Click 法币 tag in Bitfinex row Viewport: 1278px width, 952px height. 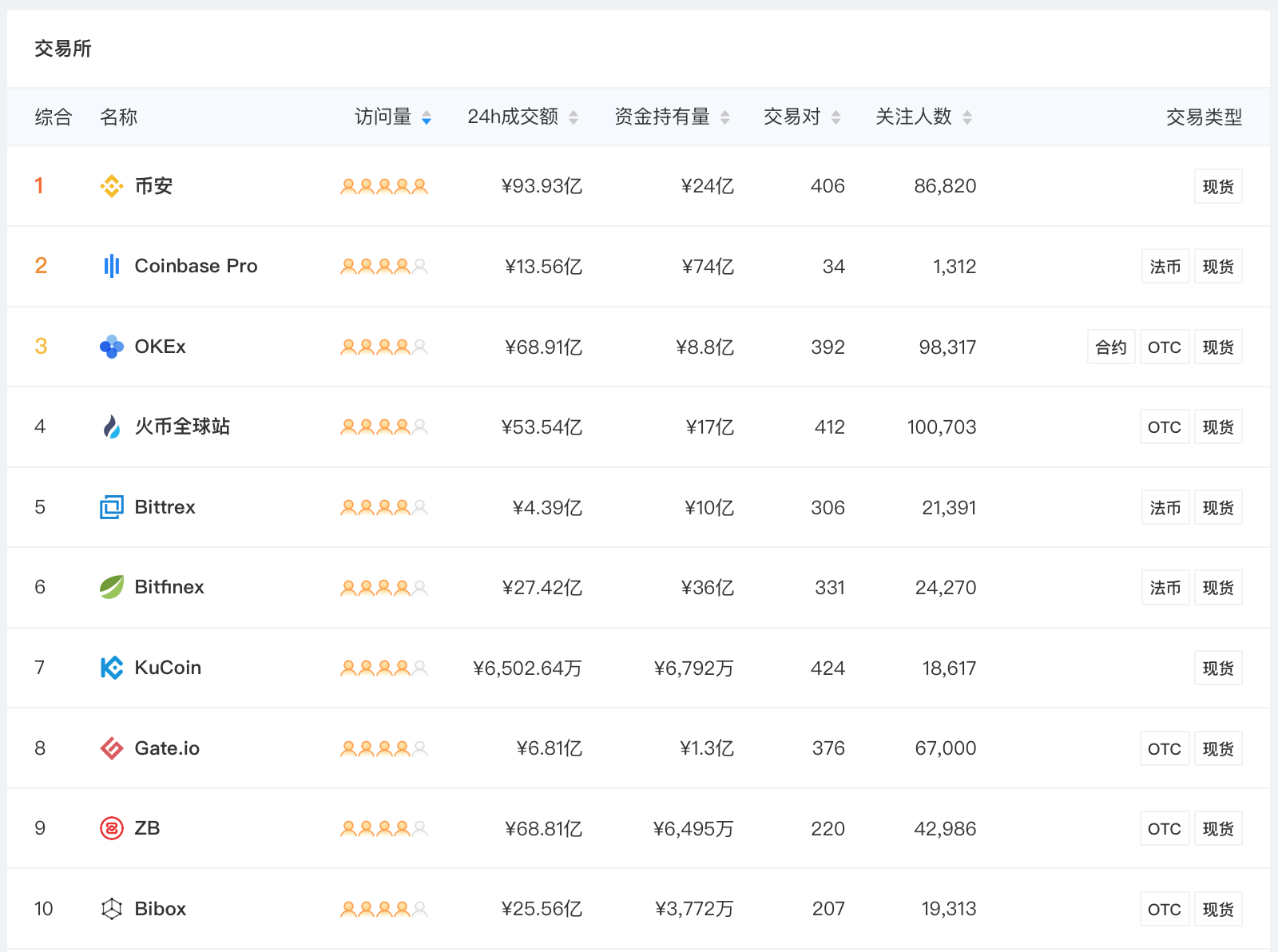pos(1165,587)
